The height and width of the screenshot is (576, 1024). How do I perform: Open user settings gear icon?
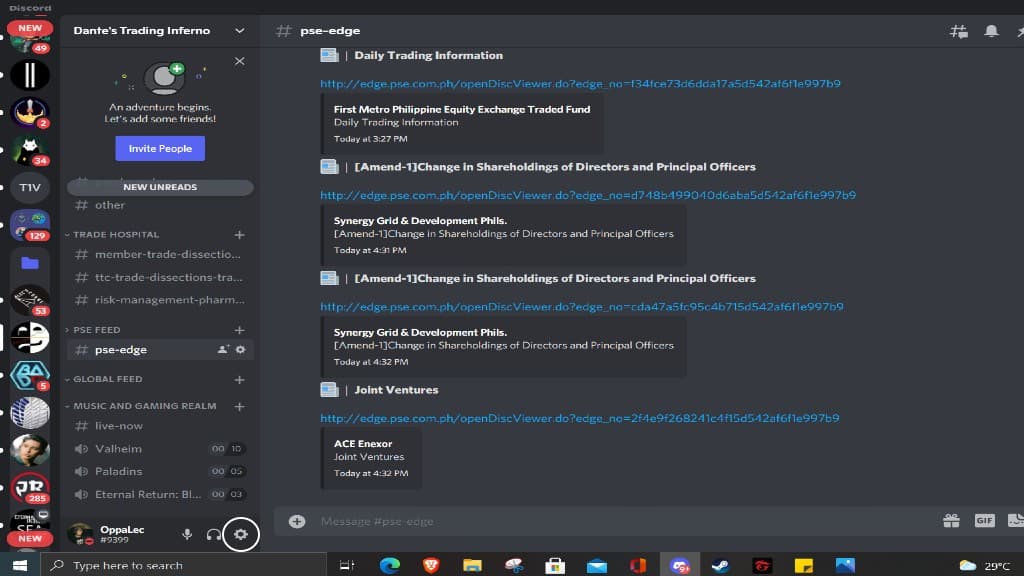[x=241, y=534]
